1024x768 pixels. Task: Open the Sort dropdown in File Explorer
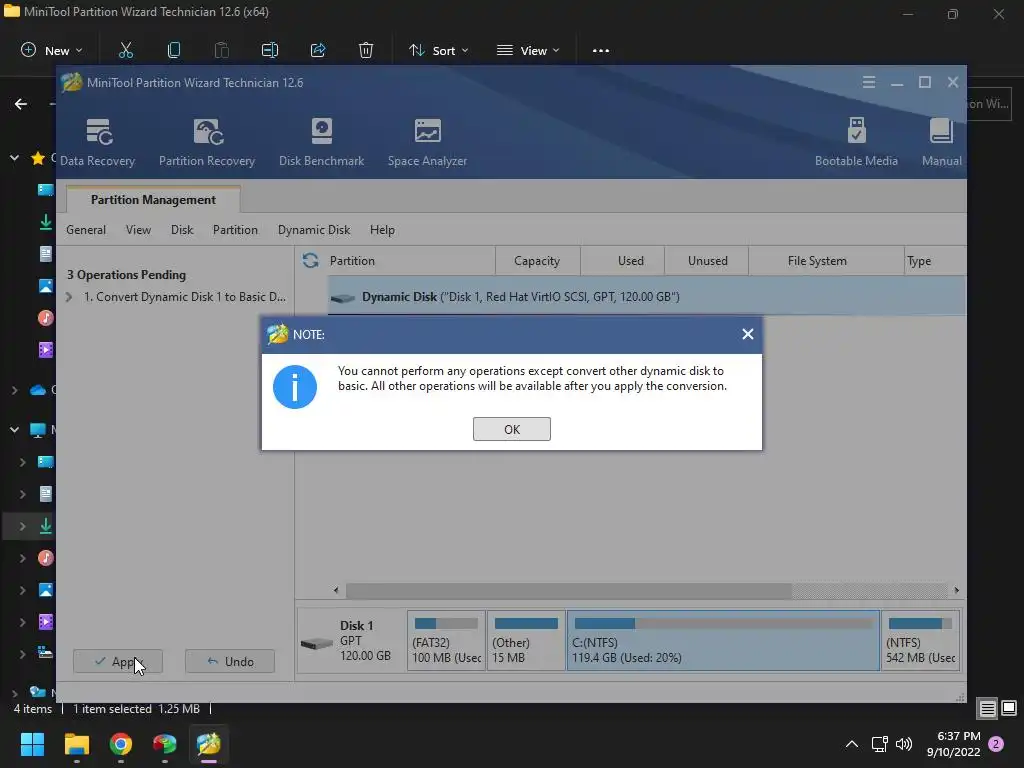point(439,50)
